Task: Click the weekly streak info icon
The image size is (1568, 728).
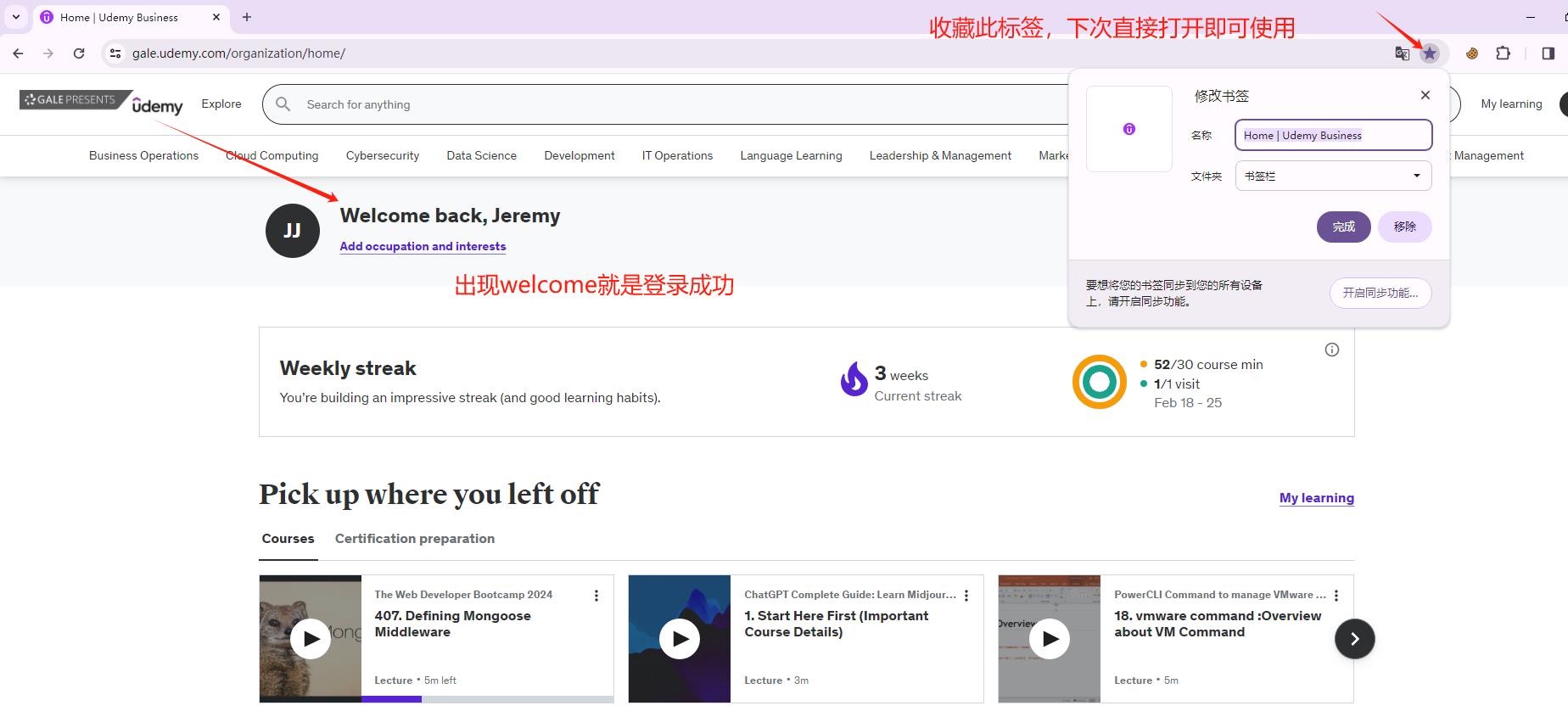Action: pyautogui.click(x=1332, y=350)
